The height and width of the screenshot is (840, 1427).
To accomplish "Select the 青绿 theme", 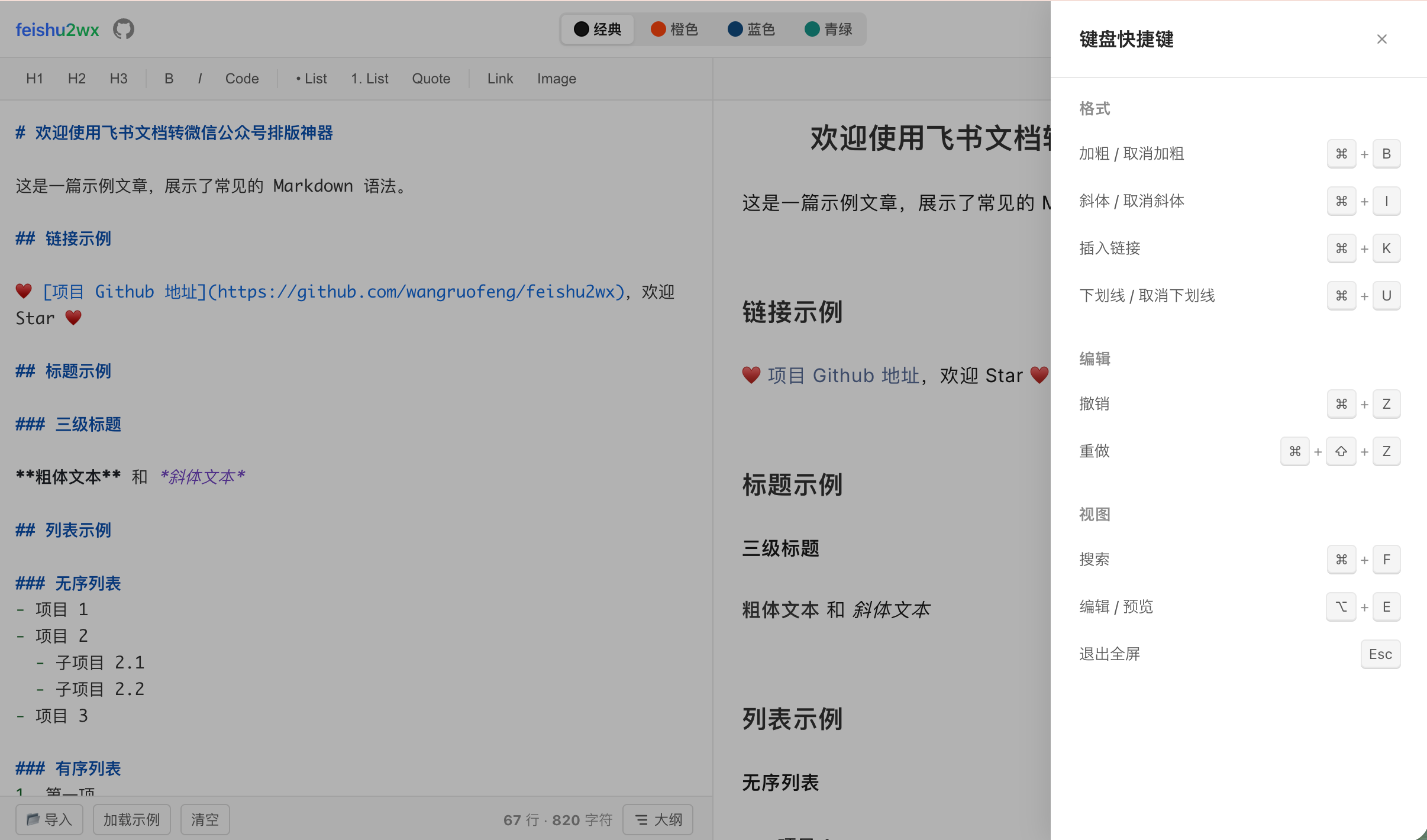I will point(828,29).
